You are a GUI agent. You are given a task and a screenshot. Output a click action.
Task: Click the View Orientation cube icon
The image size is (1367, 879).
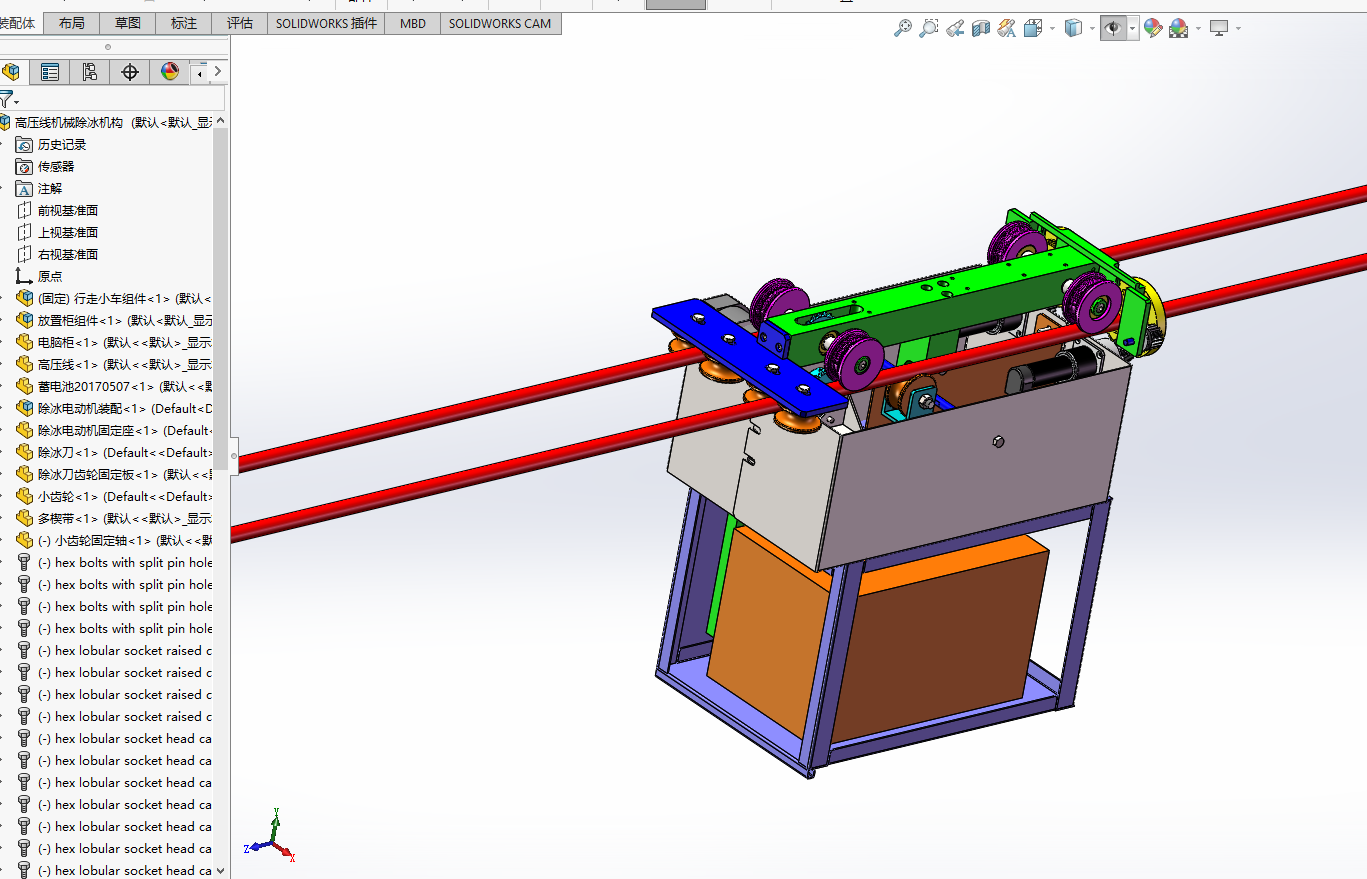1034,28
